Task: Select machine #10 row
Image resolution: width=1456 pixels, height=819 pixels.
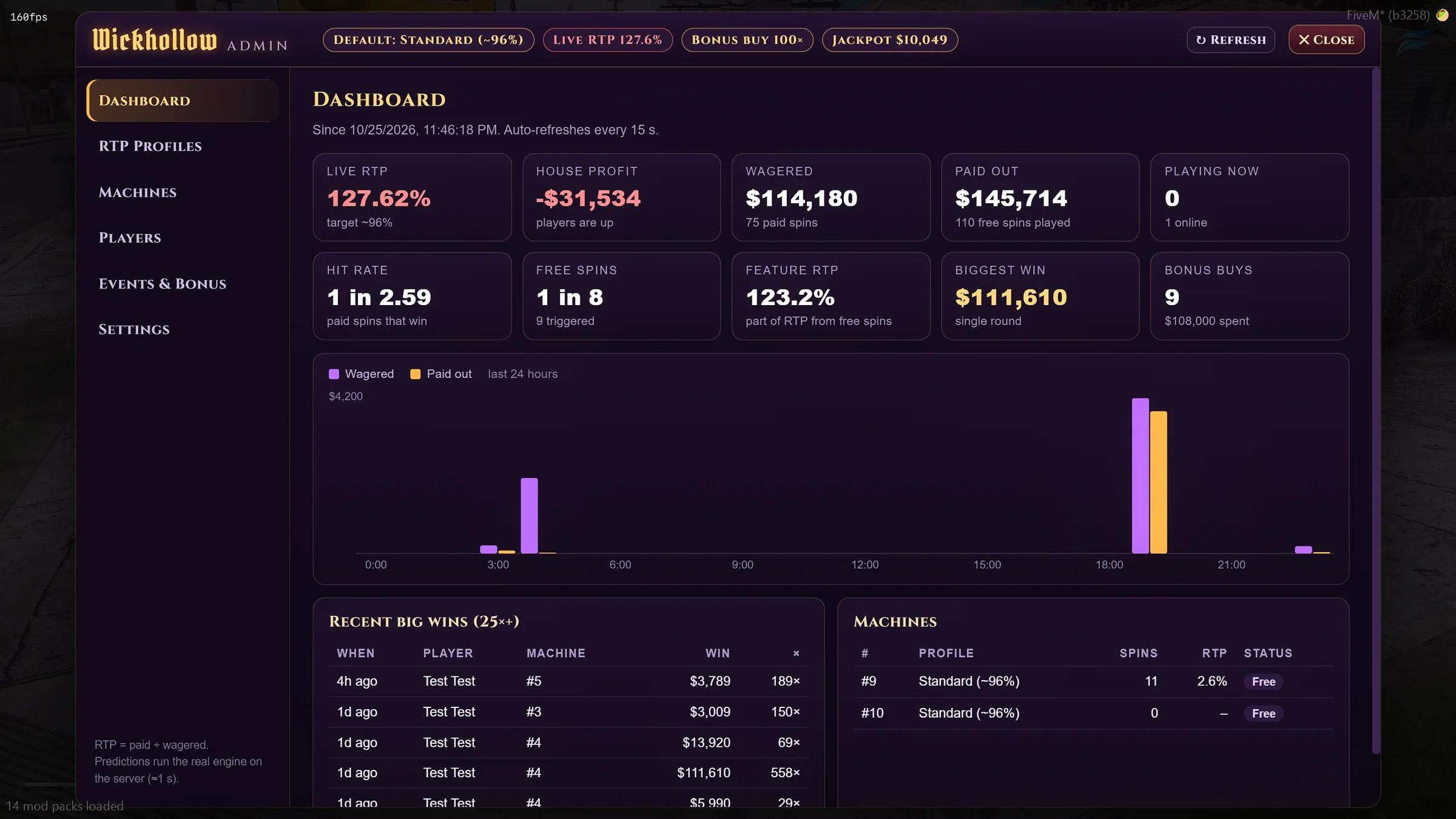Action: click(x=1093, y=713)
